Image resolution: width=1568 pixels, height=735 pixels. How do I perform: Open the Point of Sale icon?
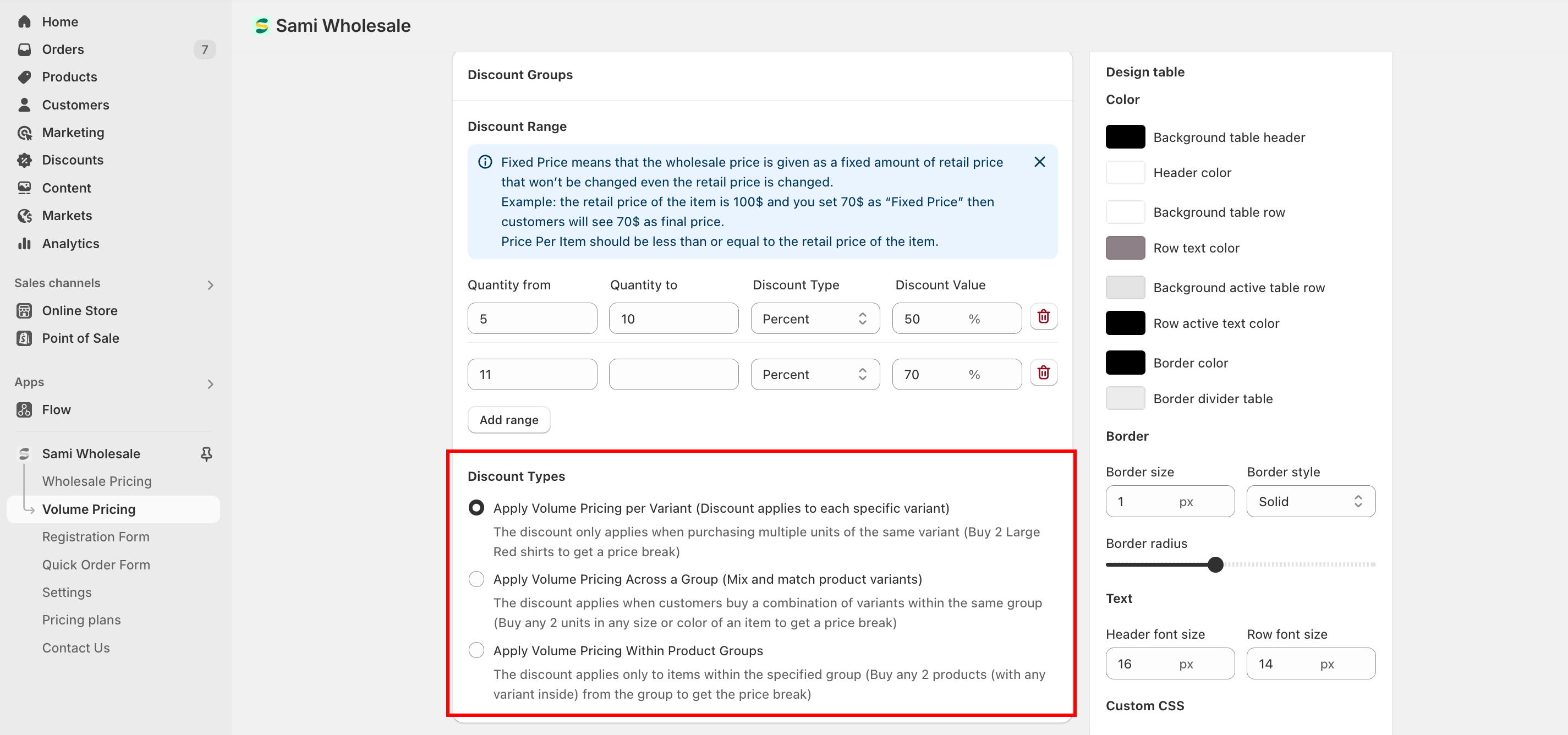[x=24, y=338]
